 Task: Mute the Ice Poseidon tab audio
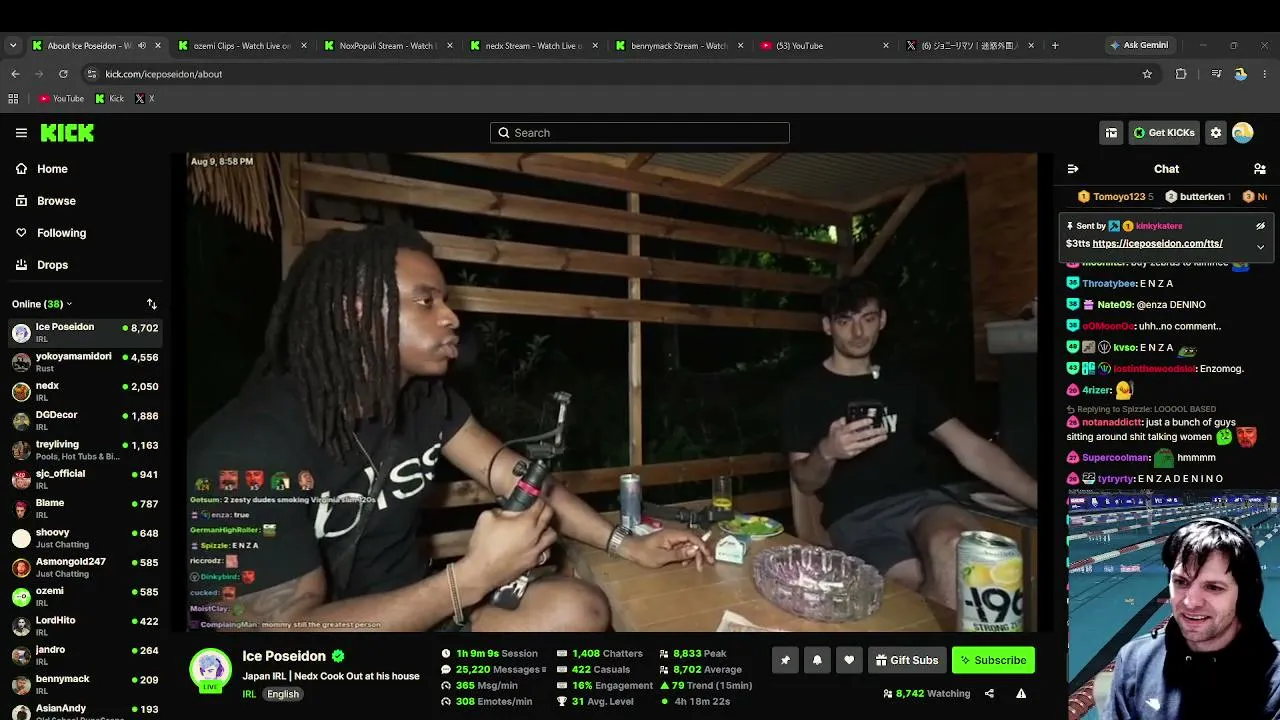(141, 45)
